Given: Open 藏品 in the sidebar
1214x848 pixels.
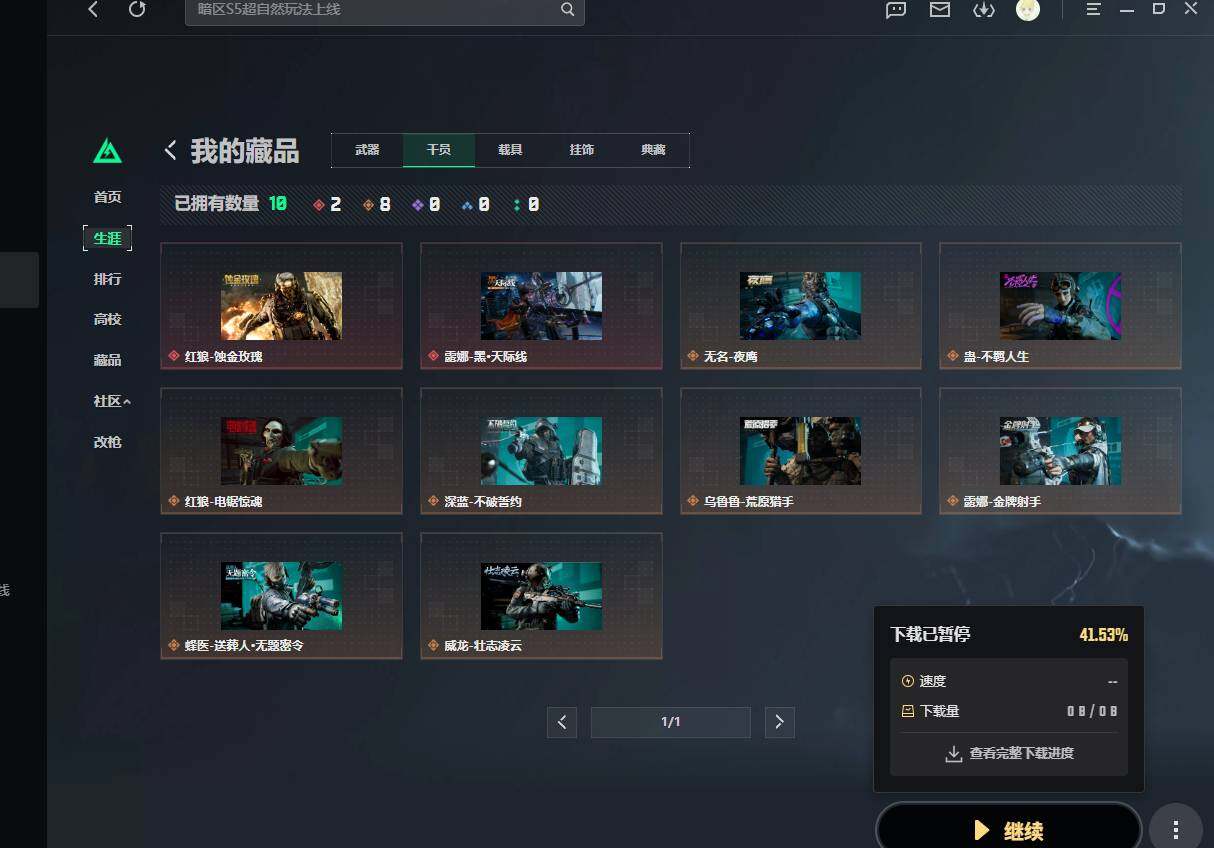Looking at the screenshot, I should (107, 360).
